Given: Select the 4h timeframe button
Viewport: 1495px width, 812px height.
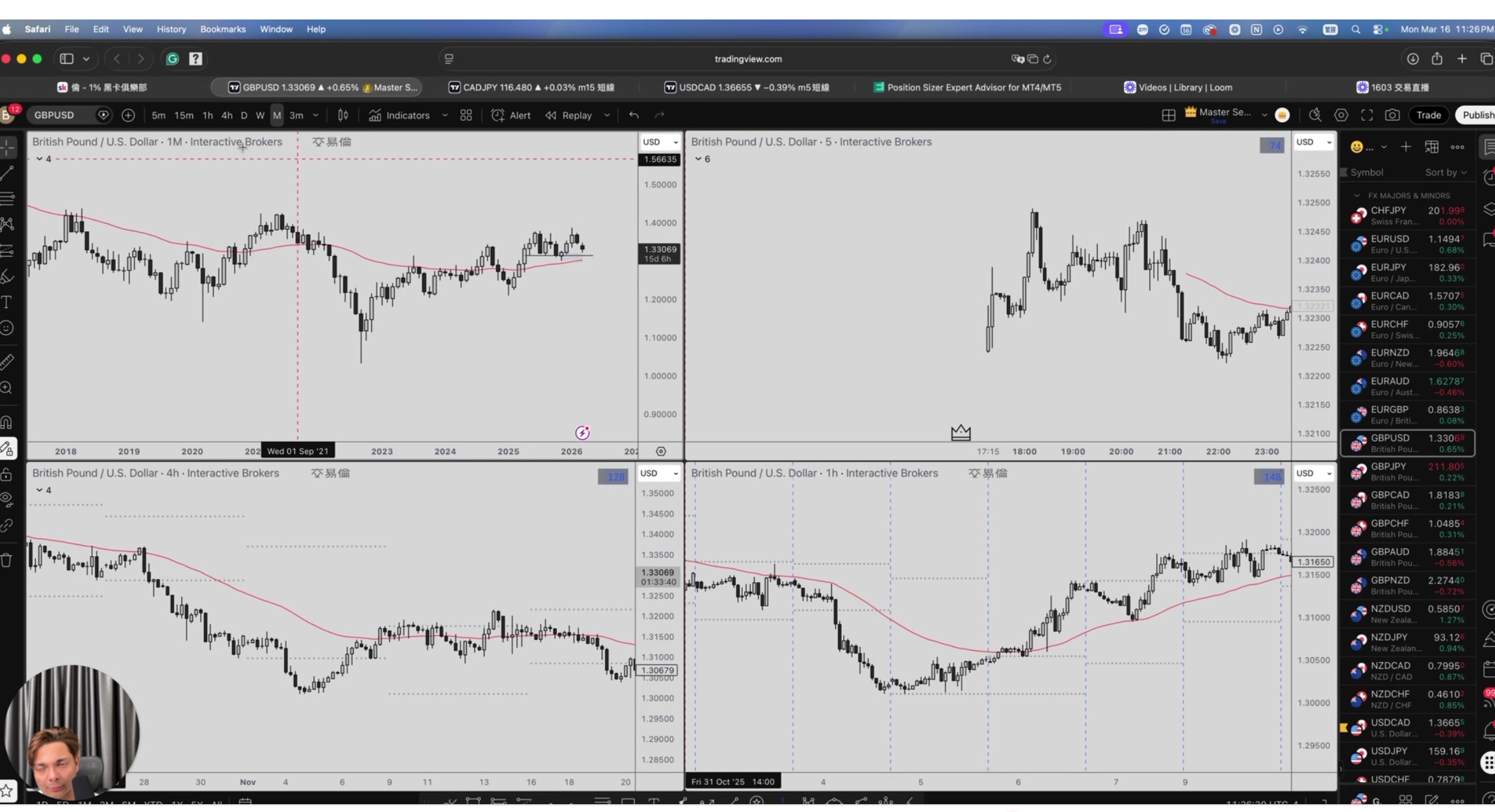Looking at the screenshot, I should (x=226, y=115).
